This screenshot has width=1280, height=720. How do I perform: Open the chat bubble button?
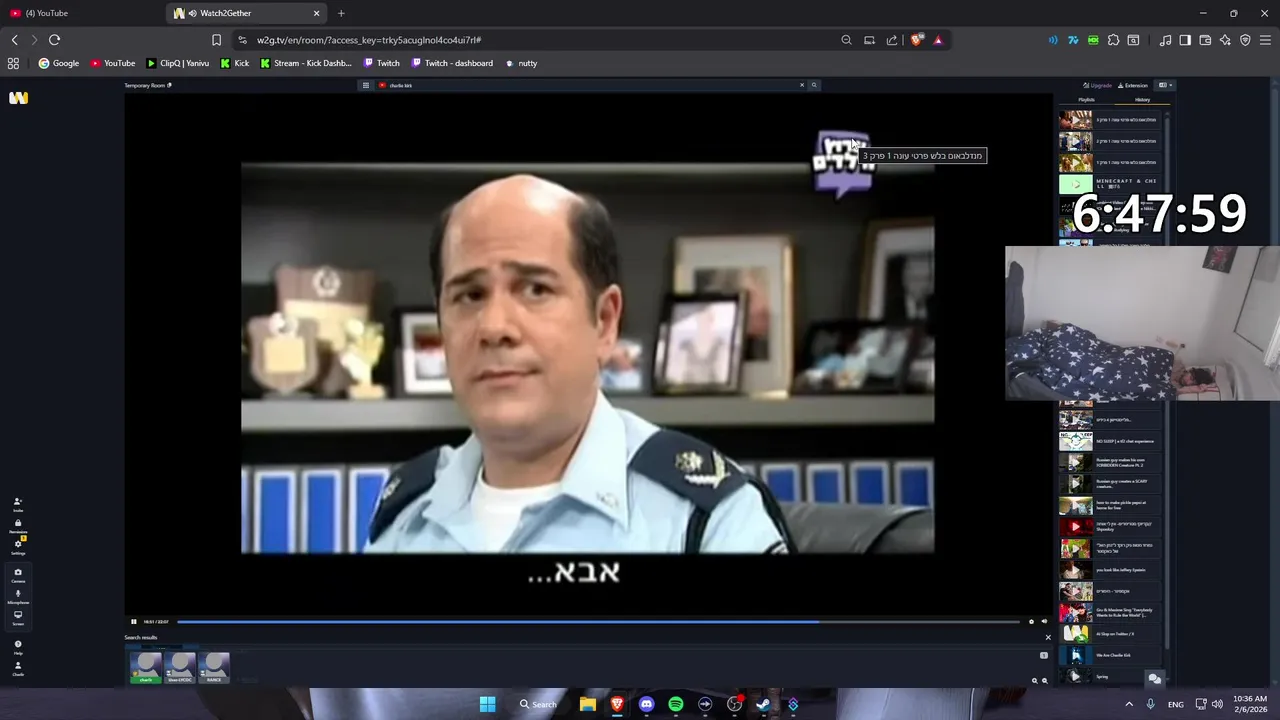coord(1155,679)
